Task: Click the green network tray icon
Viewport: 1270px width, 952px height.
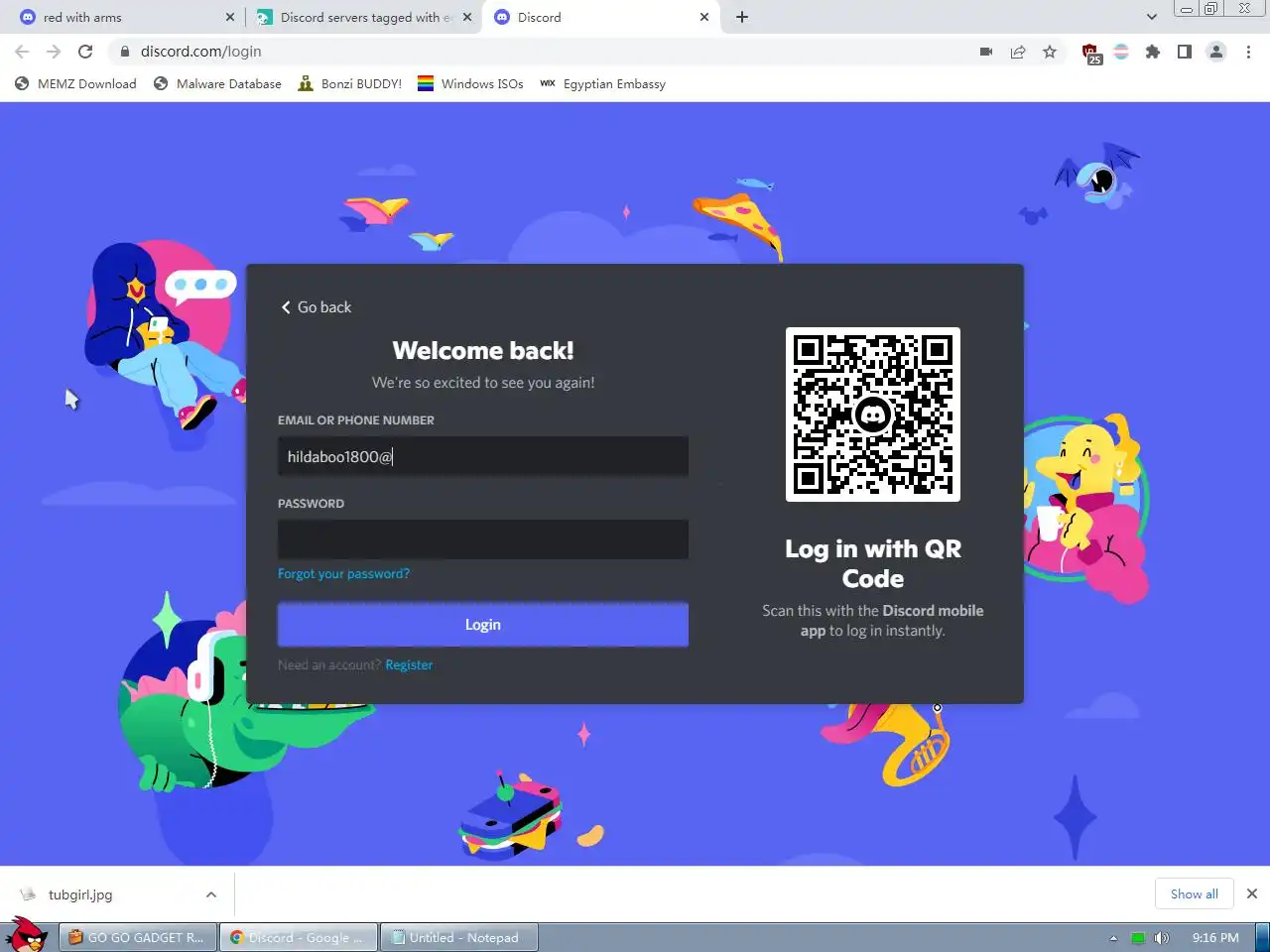Action: [1138, 938]
